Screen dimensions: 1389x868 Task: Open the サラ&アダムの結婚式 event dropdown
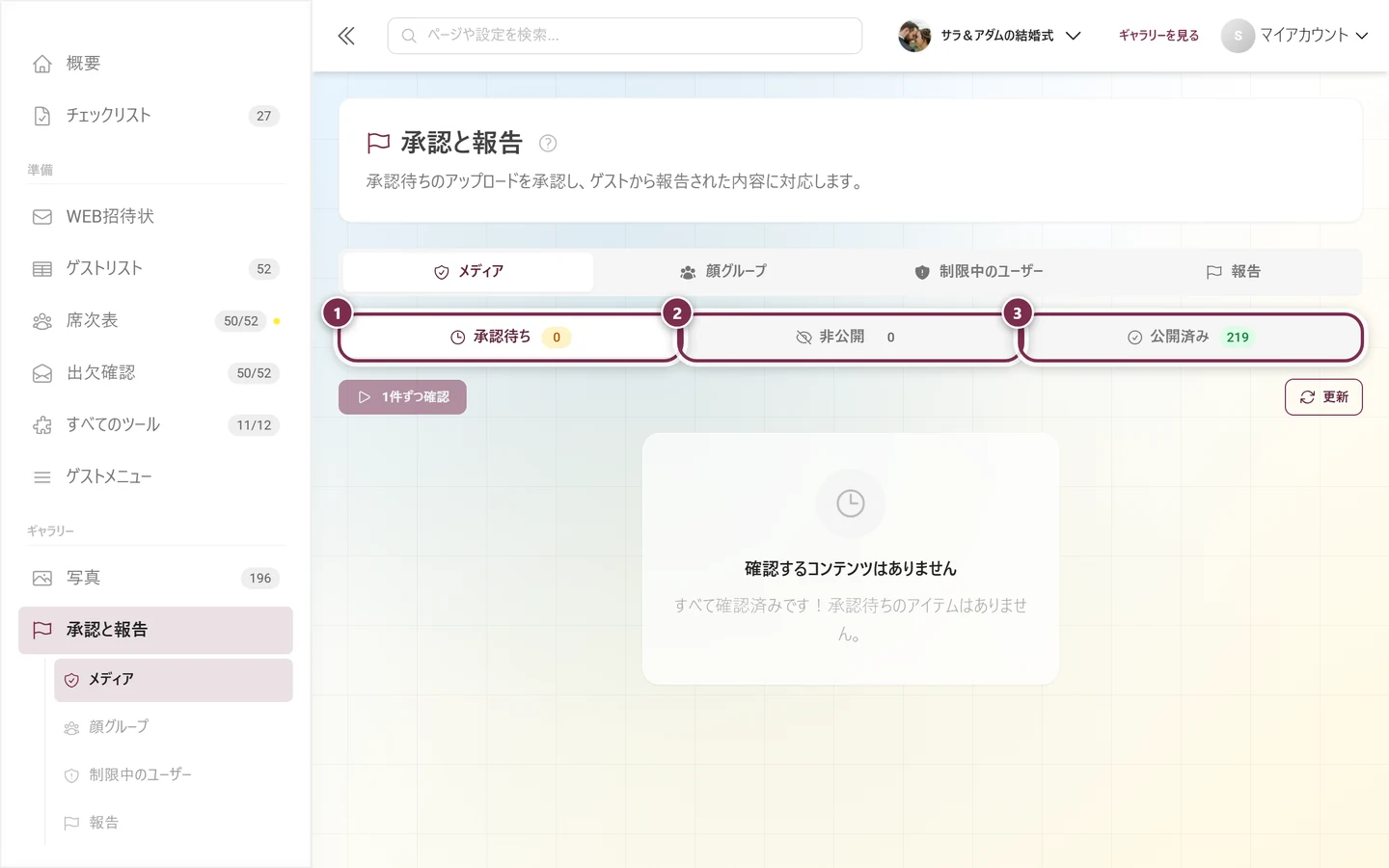click(x=990, y=36)
